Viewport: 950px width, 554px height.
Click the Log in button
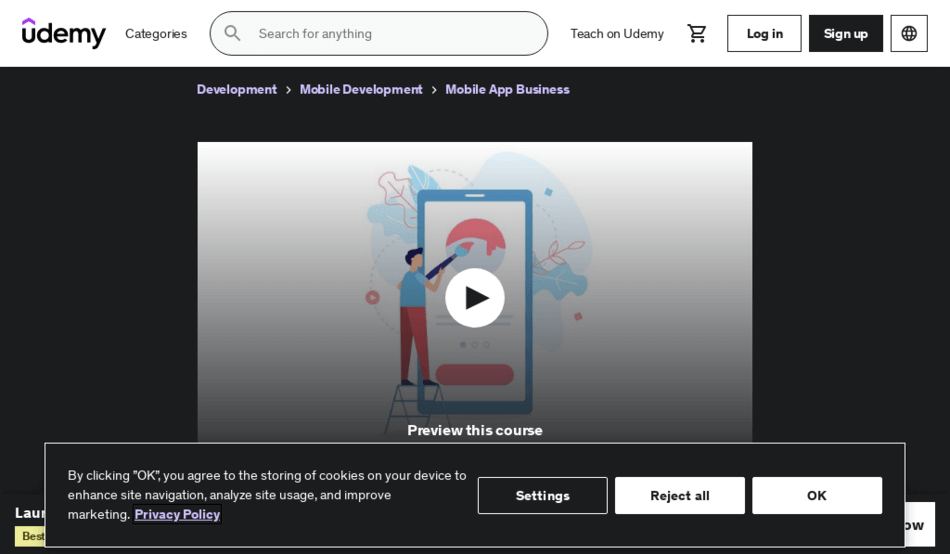[x=764, y=33]
